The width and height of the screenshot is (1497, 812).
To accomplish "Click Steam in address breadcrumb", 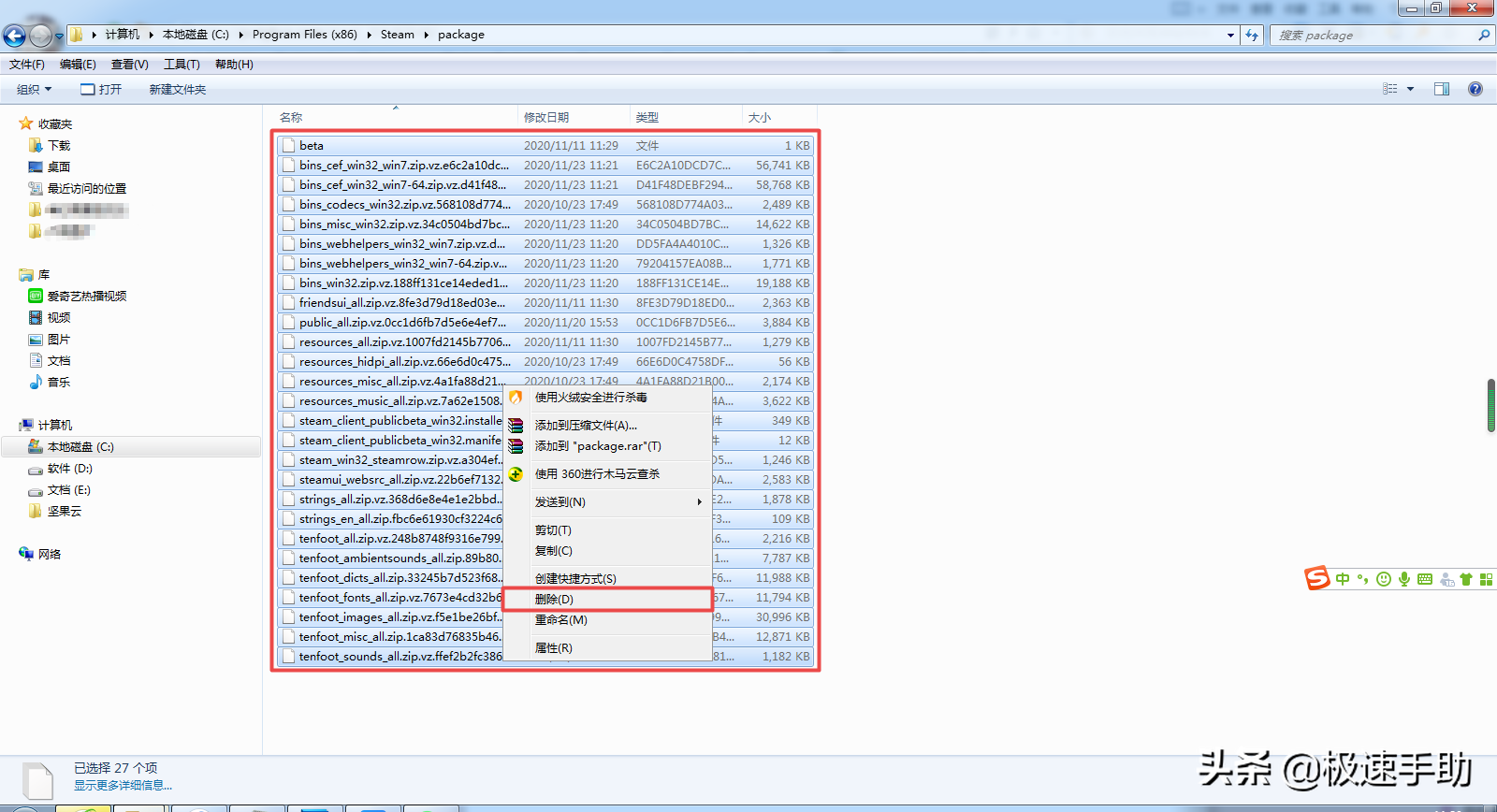I will (x=398, y=35).
